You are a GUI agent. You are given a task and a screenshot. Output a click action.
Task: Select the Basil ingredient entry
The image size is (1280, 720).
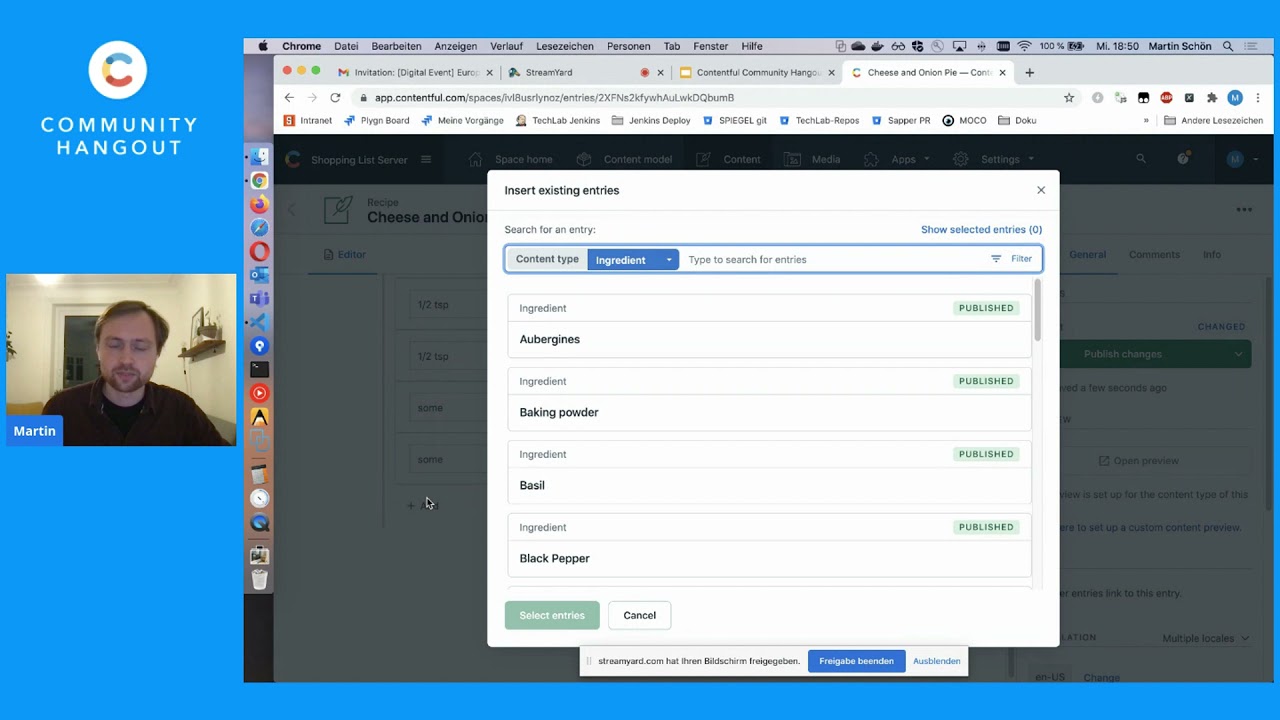click(x=769, y=472)
